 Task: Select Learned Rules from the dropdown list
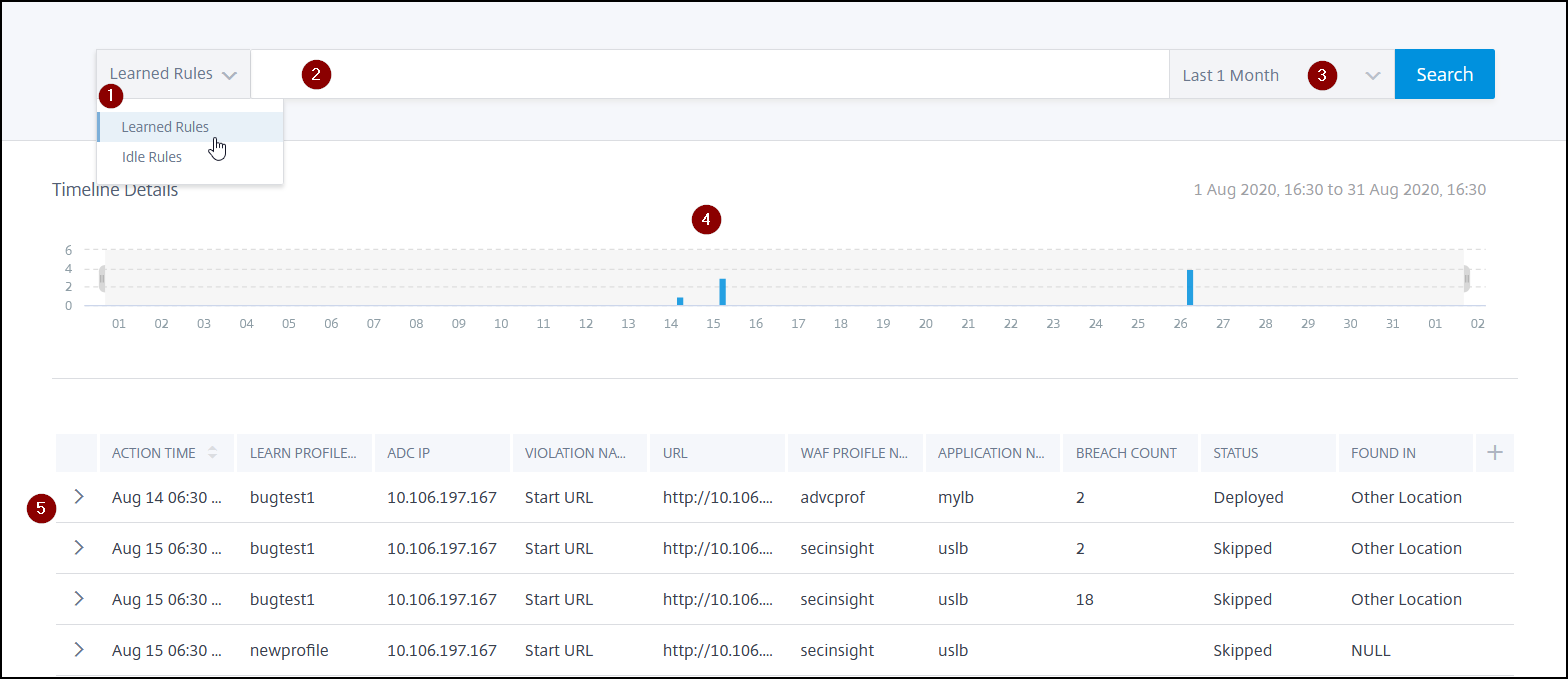coord(190,127)
